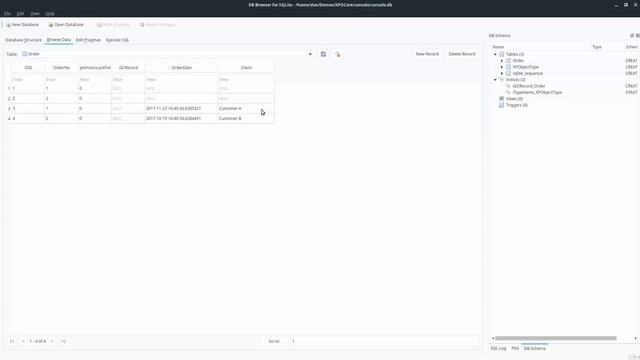Expand the sqlite_sequence table node
Image resolution: width=640 pixels, height=360 pixels.
point(502,73)
